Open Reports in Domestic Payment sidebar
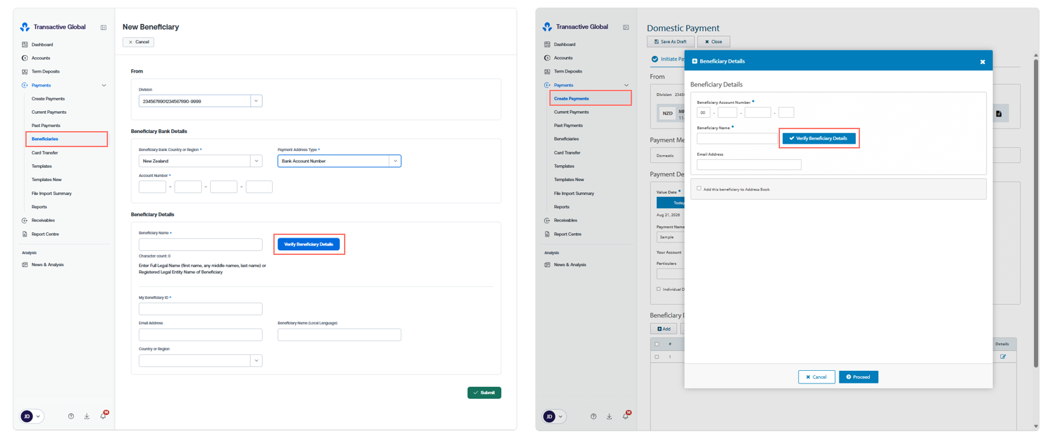 562,207
